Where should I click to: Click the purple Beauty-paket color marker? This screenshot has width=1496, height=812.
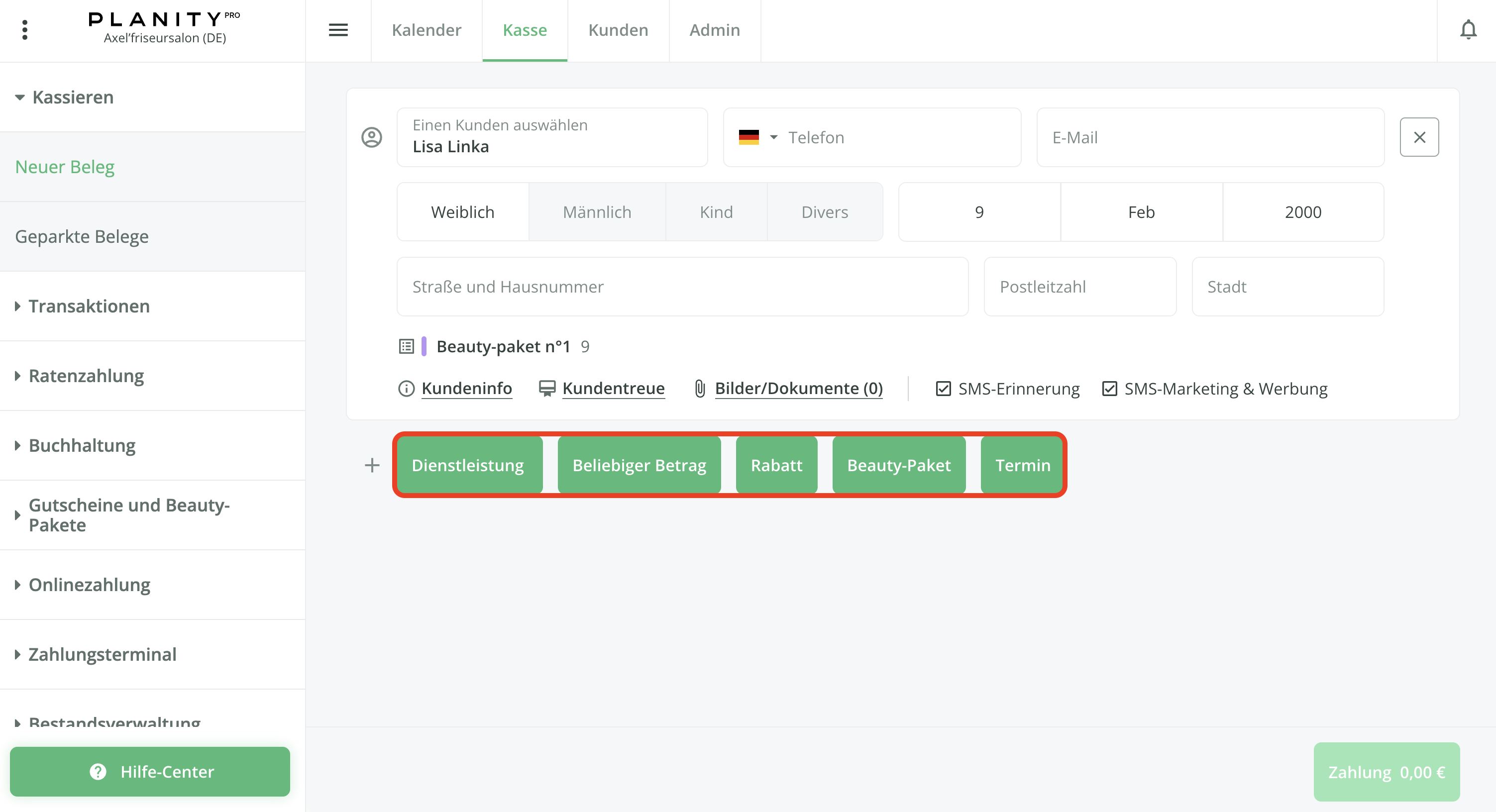(x=424, y=346)
